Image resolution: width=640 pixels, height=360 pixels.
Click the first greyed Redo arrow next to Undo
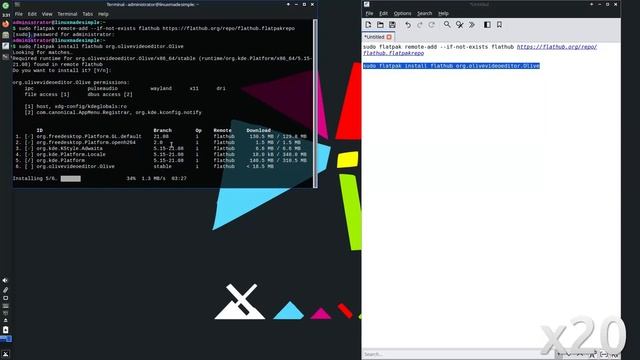tap(420, 25)
